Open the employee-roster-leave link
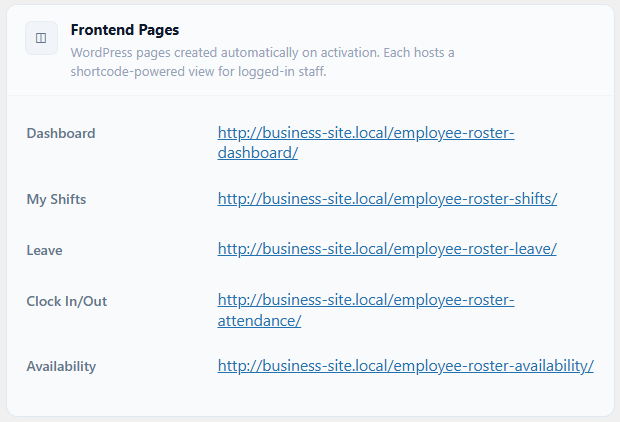Screen dimensions: 620x422 tap(387, 249)
